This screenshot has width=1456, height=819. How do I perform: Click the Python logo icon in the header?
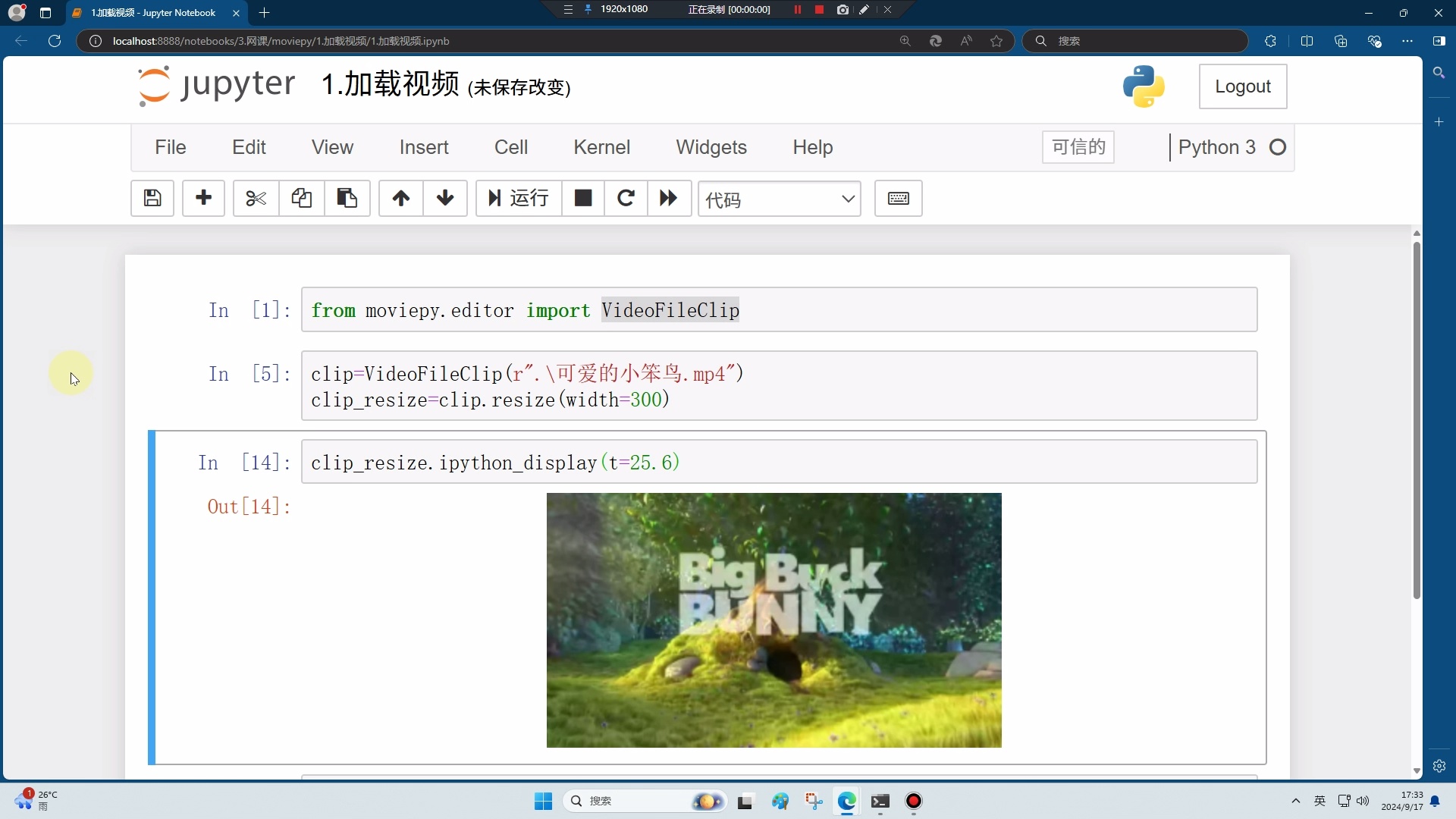pos(1144,86)
